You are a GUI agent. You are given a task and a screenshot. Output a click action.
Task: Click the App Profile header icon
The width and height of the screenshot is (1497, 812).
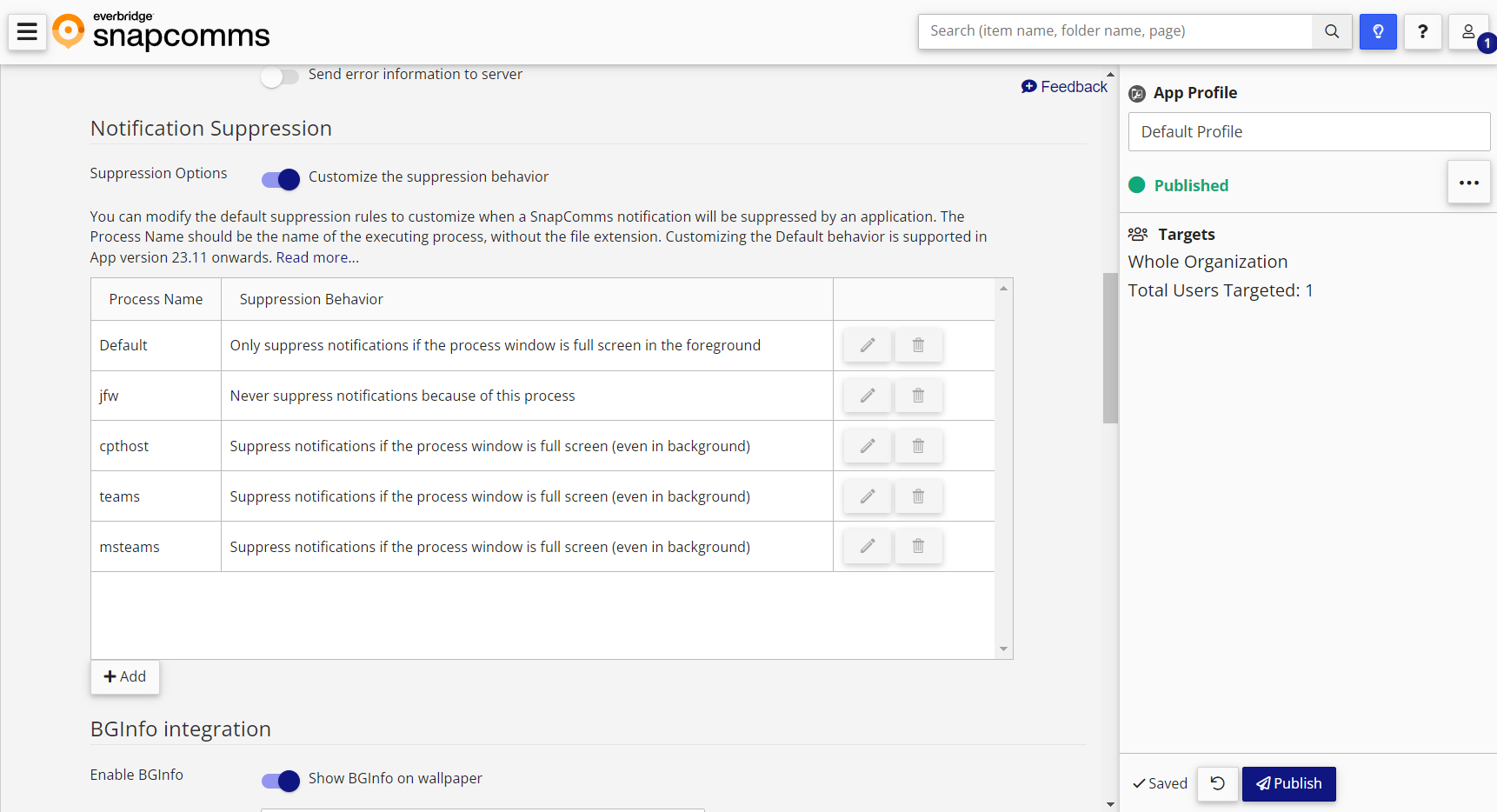(1137, 94)
